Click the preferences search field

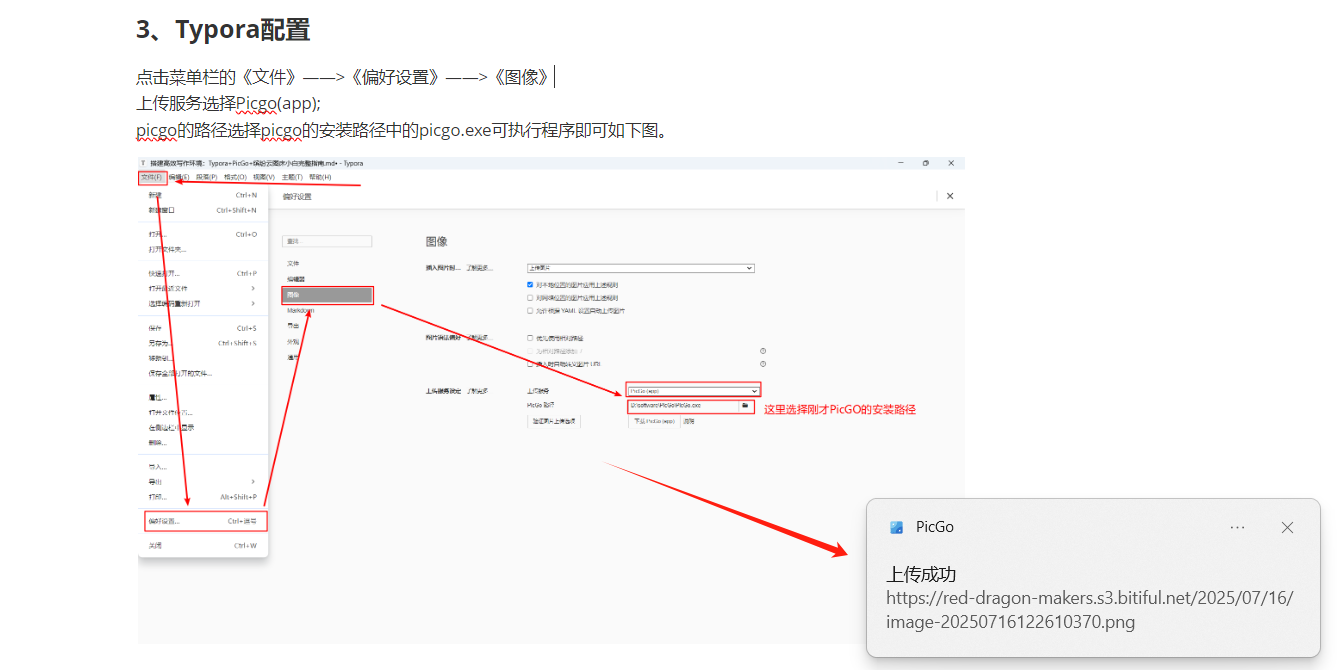(x=328, y=241)
